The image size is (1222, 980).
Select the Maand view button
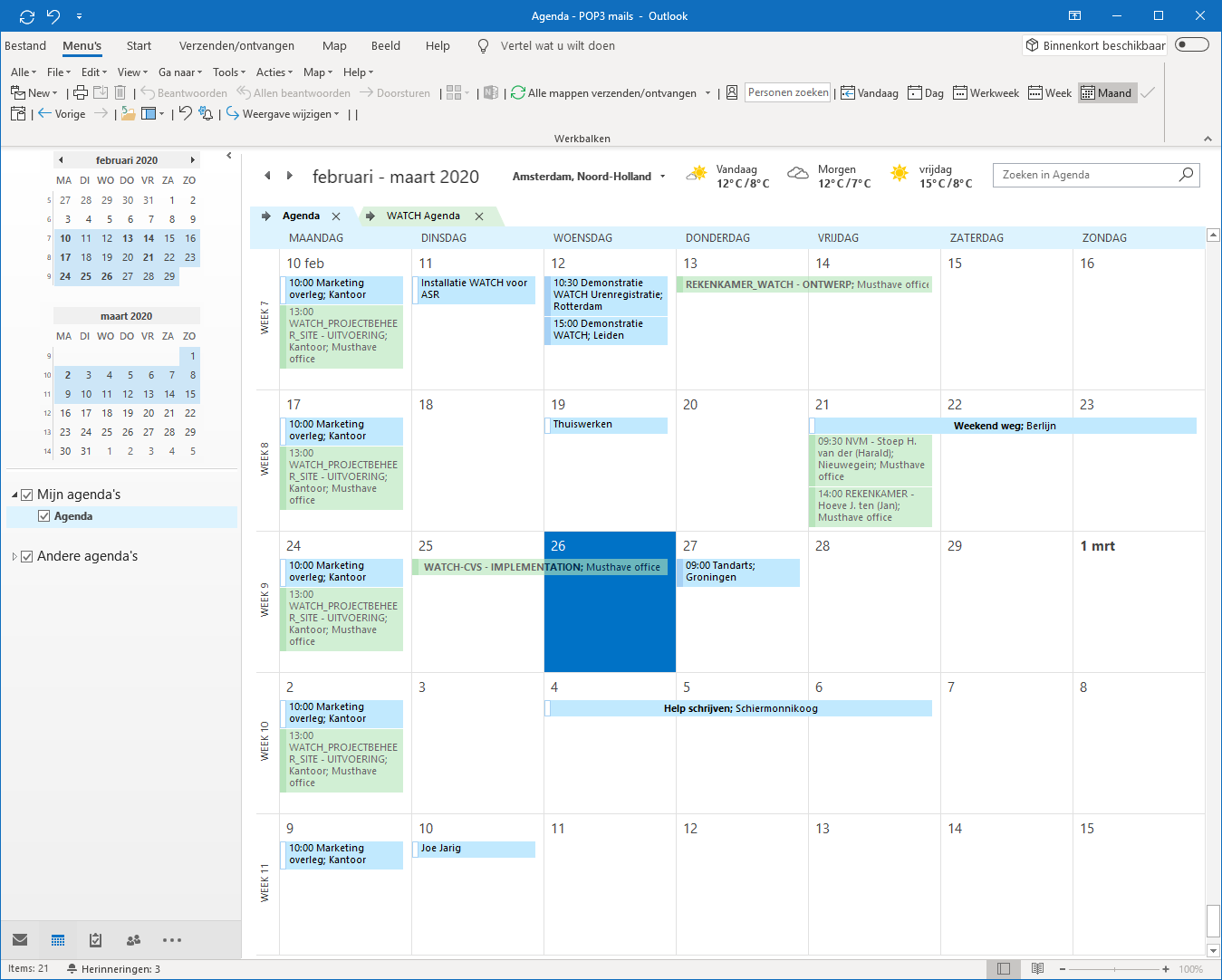click(1107, 92)
